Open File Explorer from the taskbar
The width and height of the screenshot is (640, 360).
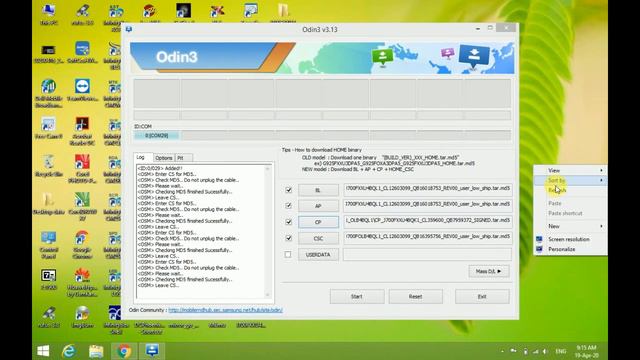pyautogui.click(x=96, y=351)
